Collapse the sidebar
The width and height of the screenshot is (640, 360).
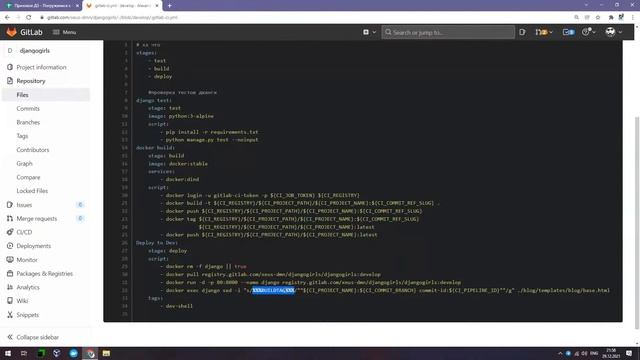click(33, 337)
